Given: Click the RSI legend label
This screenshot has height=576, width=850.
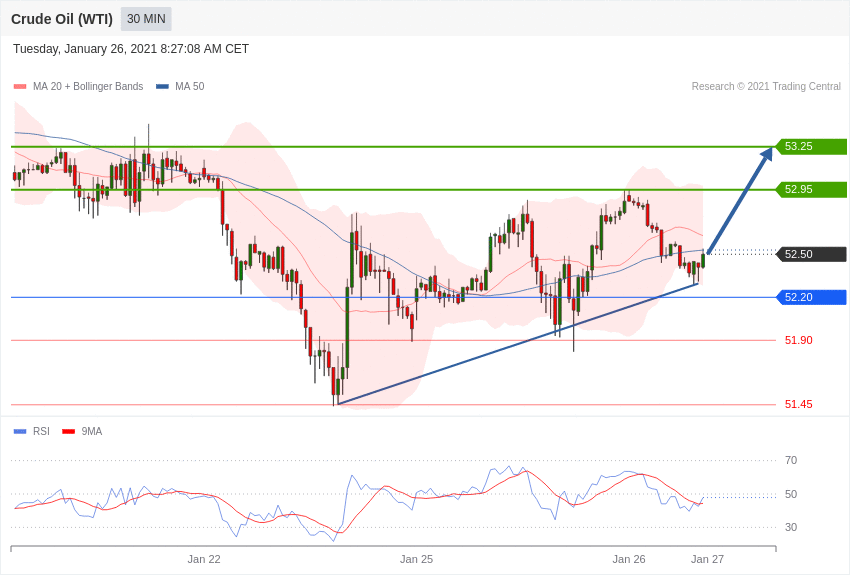Looking at the screenshot, I should pos(41,431).
